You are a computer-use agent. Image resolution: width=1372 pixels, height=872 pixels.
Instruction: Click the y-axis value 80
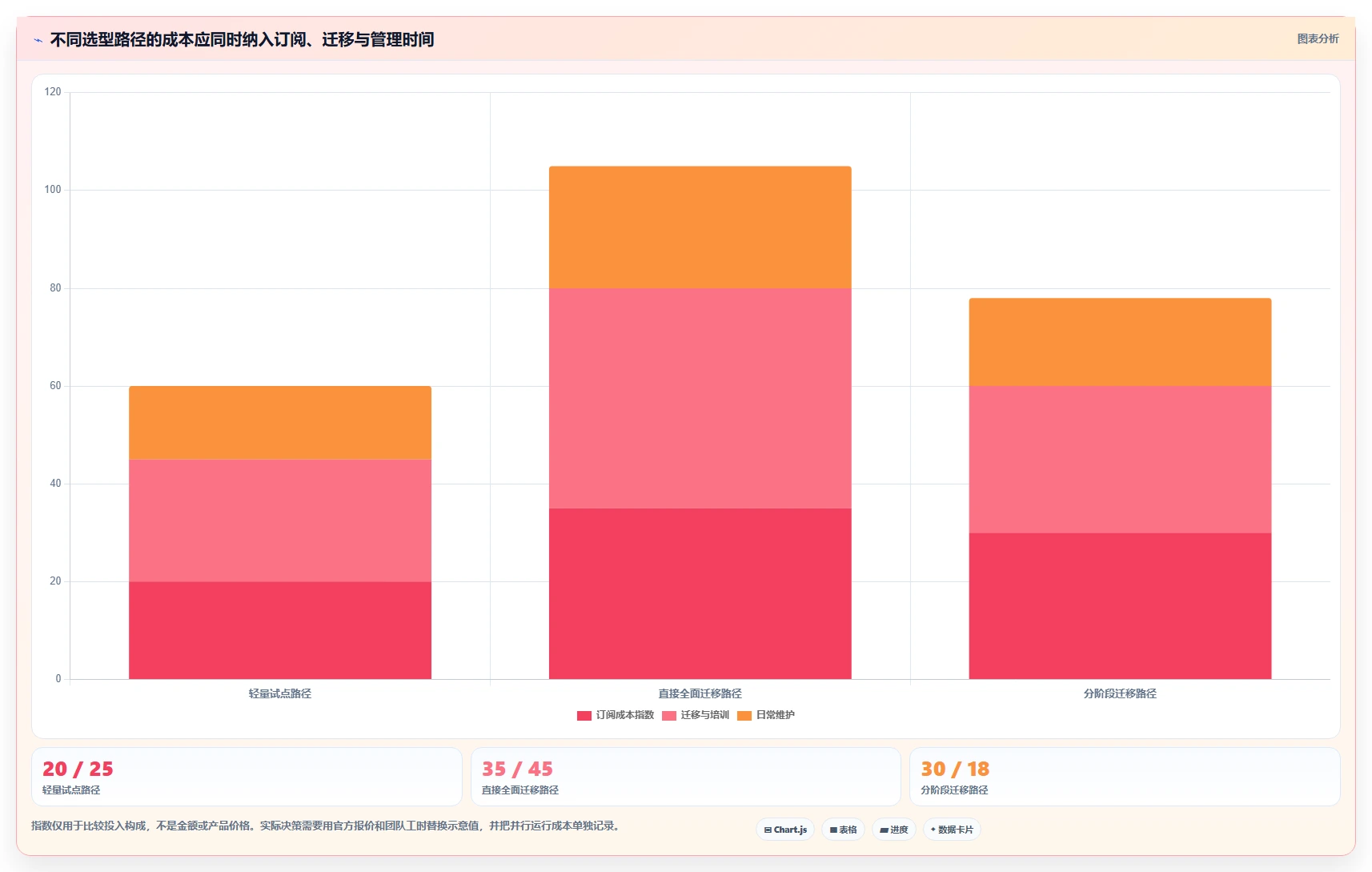pyautogui.click(x=55, y=288)
